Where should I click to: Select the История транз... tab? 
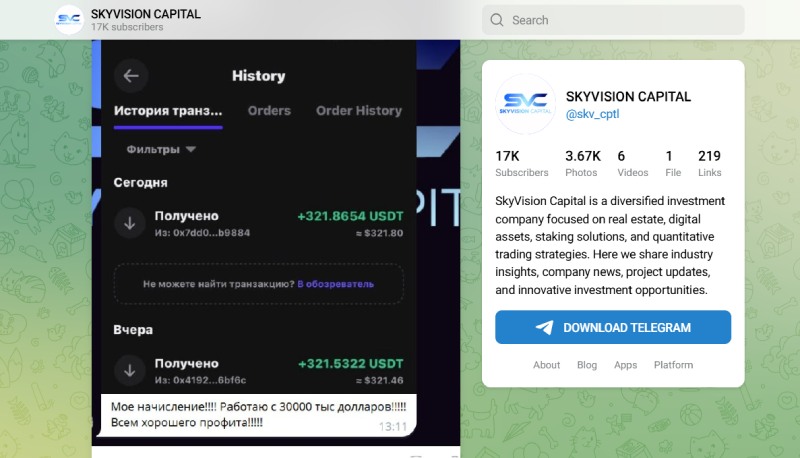(x=168, y=111)
